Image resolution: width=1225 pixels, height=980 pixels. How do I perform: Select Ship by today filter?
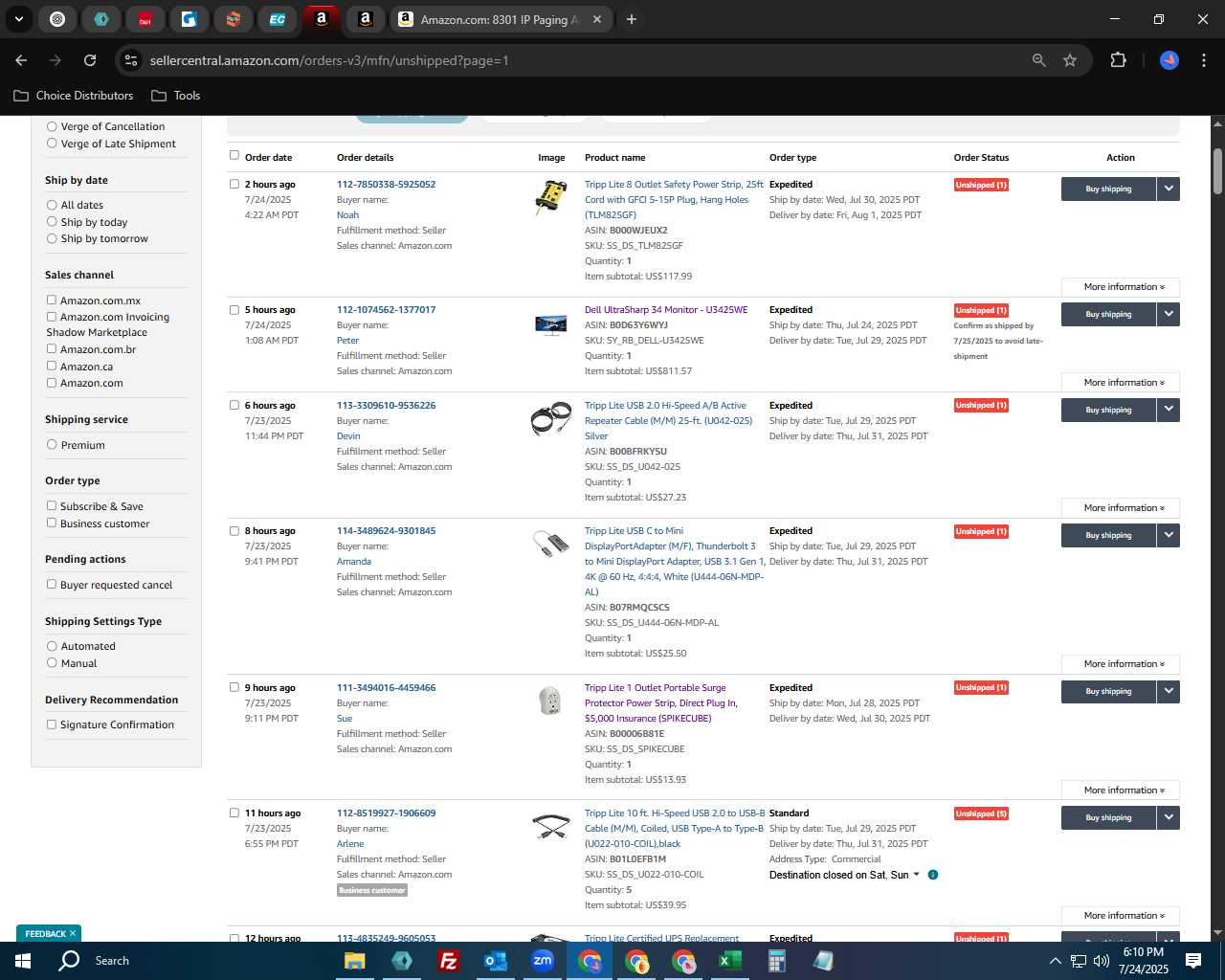coord(52,222)
